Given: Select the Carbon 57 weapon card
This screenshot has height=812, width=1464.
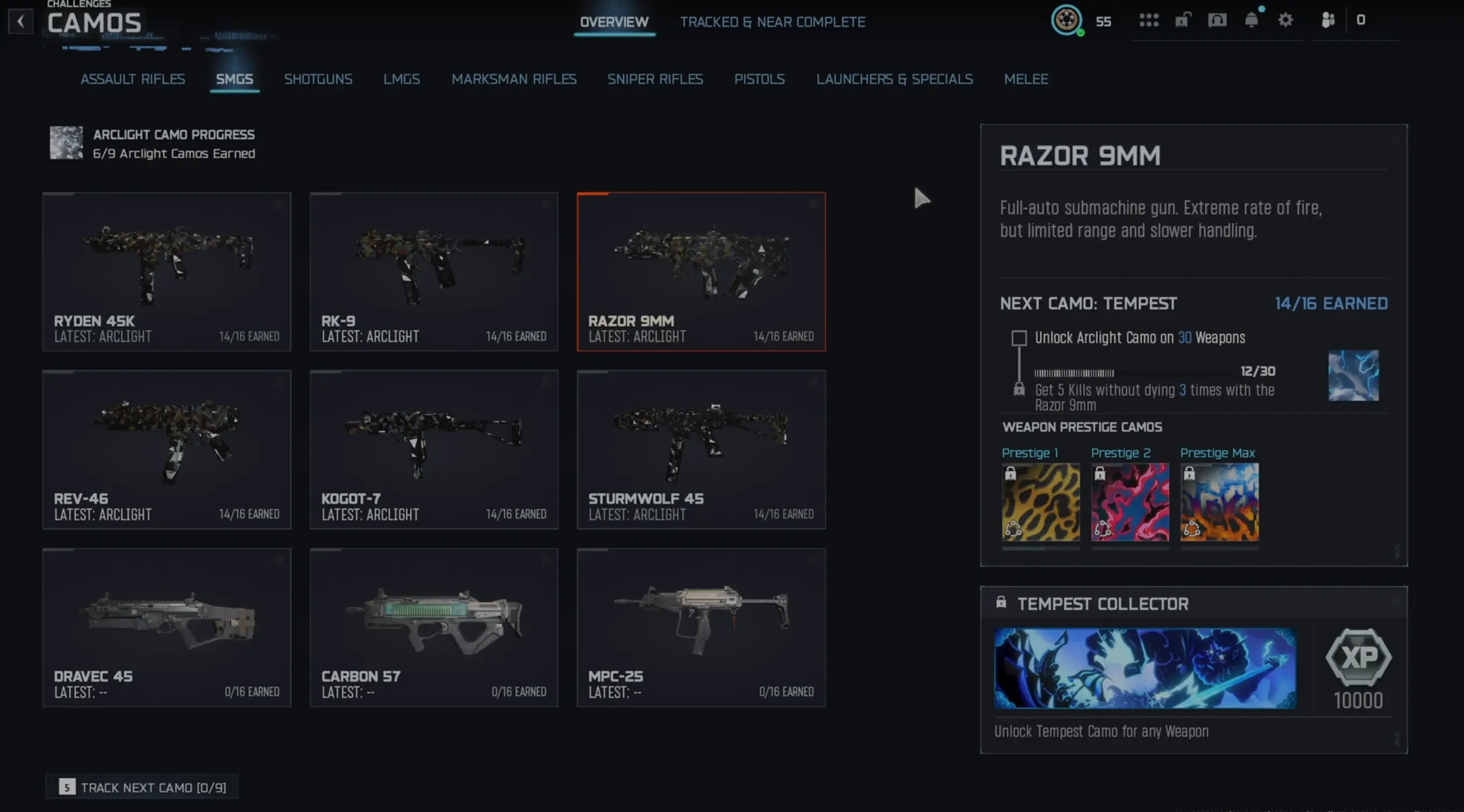Looking at the screenshot, I should (434, 627).
